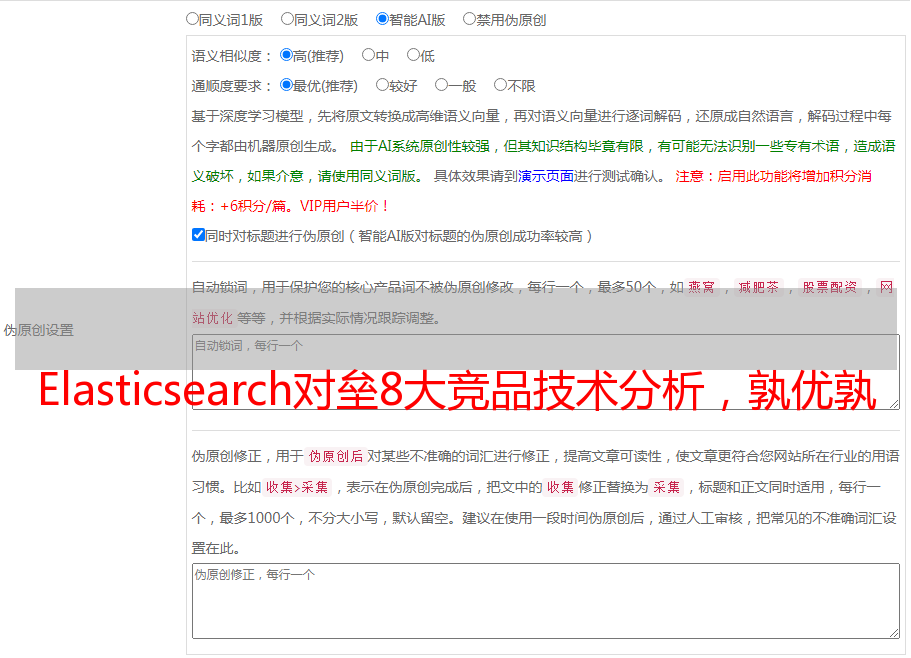Set 通顺度要求 to 较好
This screenshot has height=658, width=911.
click(x=382, y=85)
